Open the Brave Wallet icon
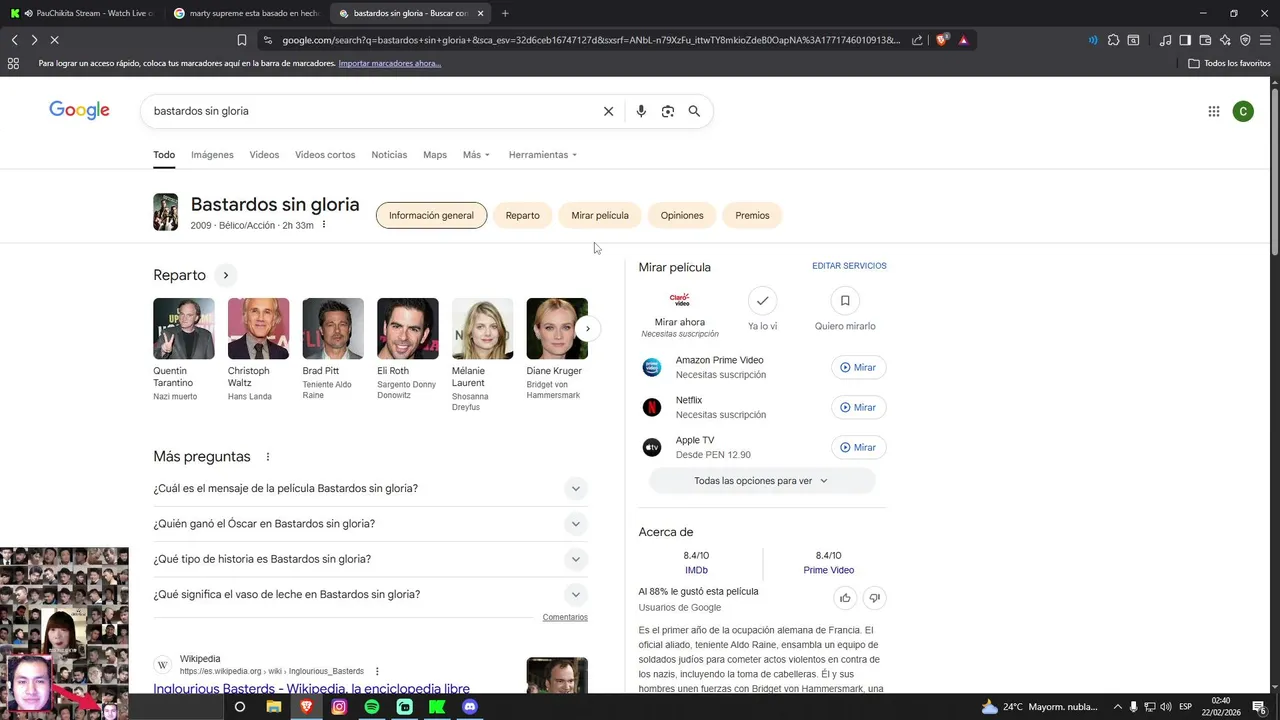Viewport: 1280px width, 720px height. (1205, 40)
